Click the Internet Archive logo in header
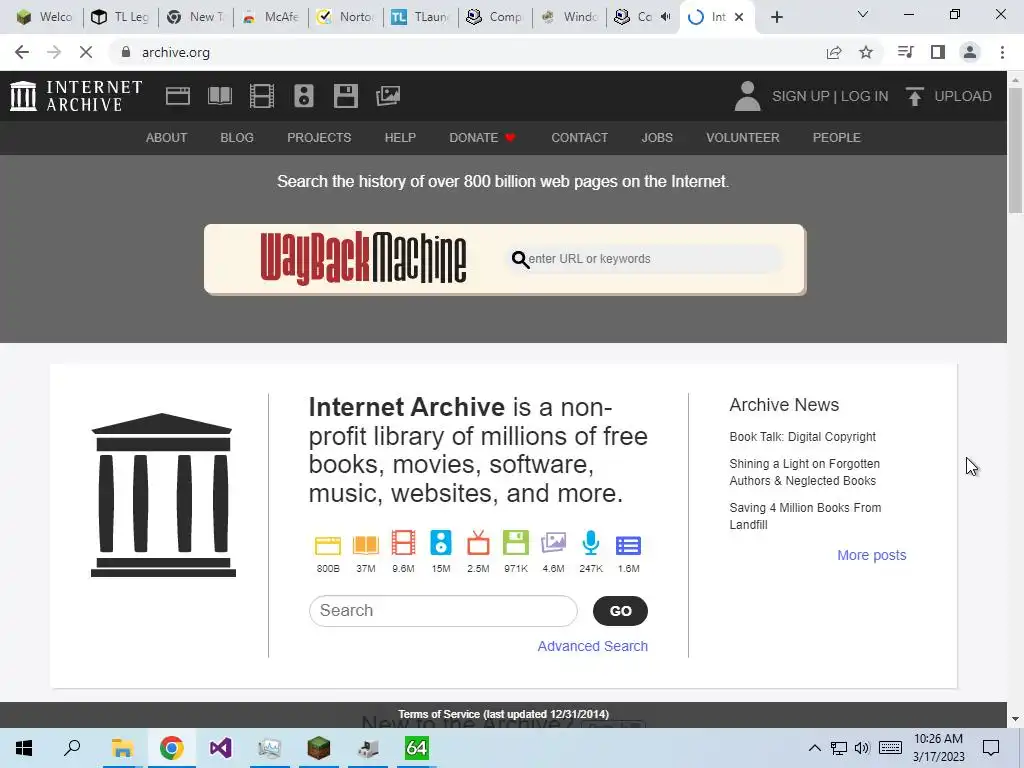Screen dimensions: 1024x768 76,96
